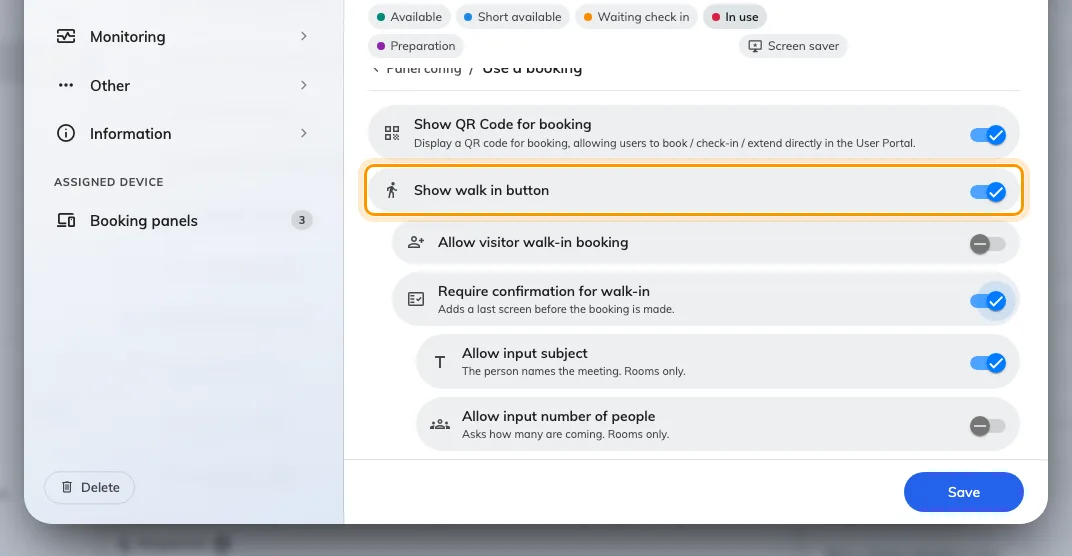Click the Screen saver monitor icon
1072x556 pixels.
755,46
